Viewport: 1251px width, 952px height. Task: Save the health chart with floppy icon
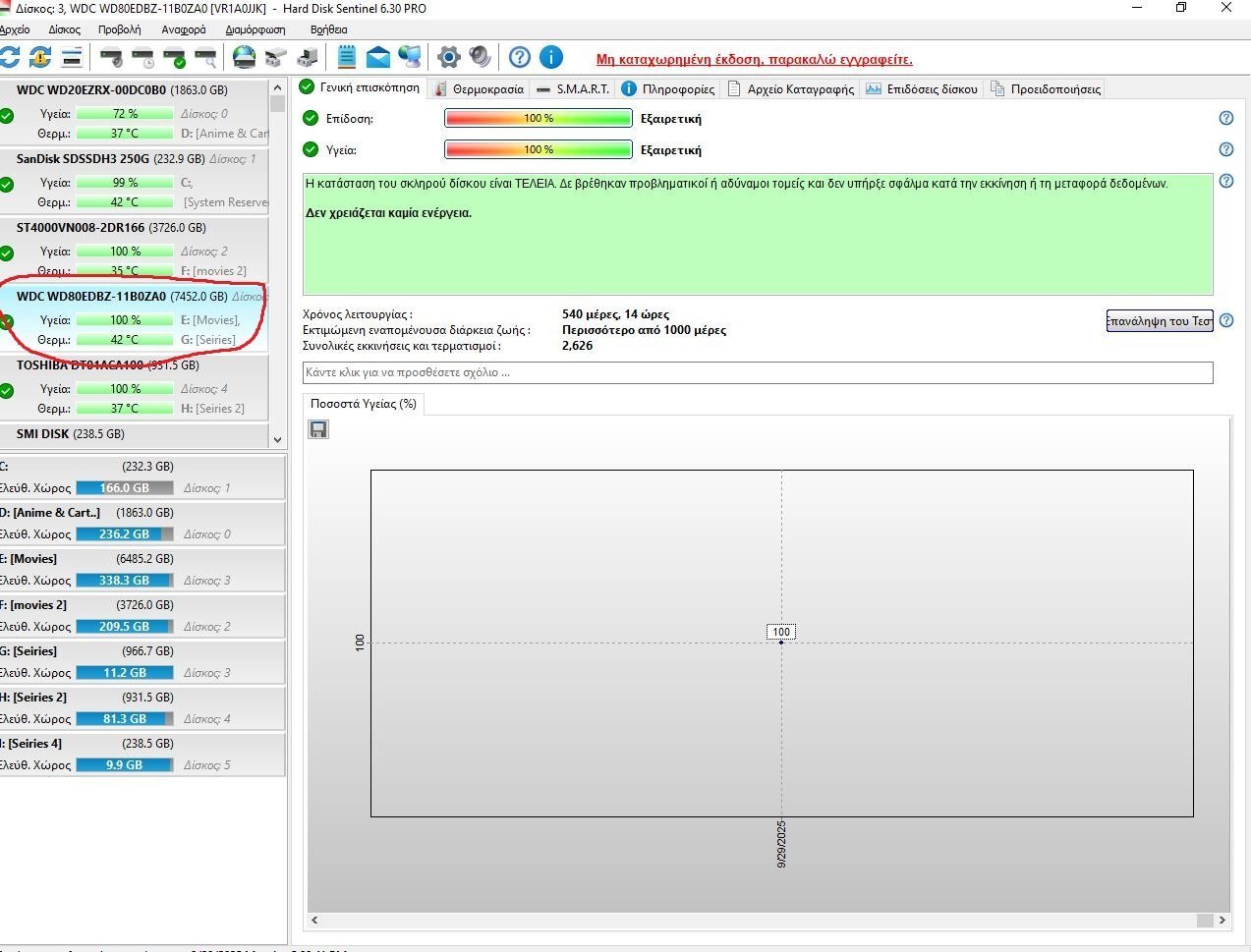click(318, 429)
